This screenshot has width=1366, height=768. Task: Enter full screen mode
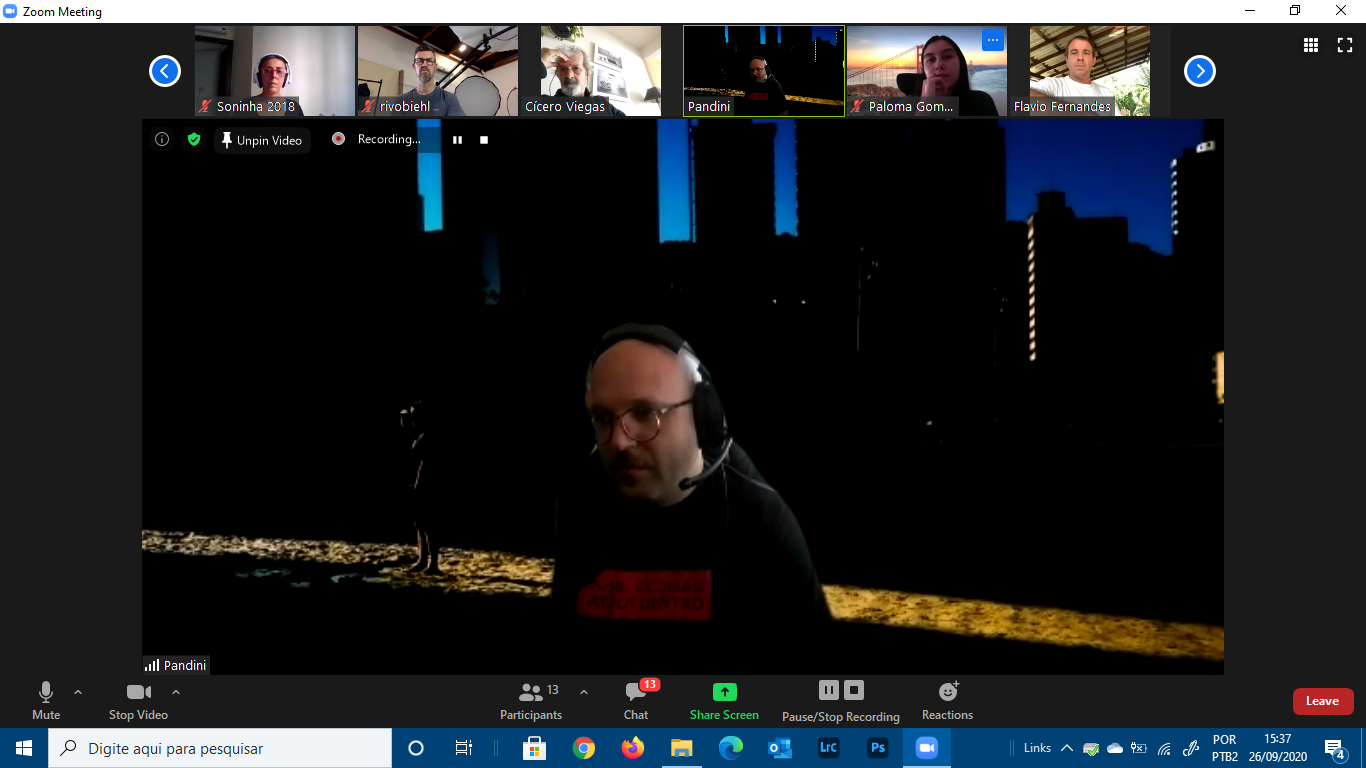pos(1344,45)
